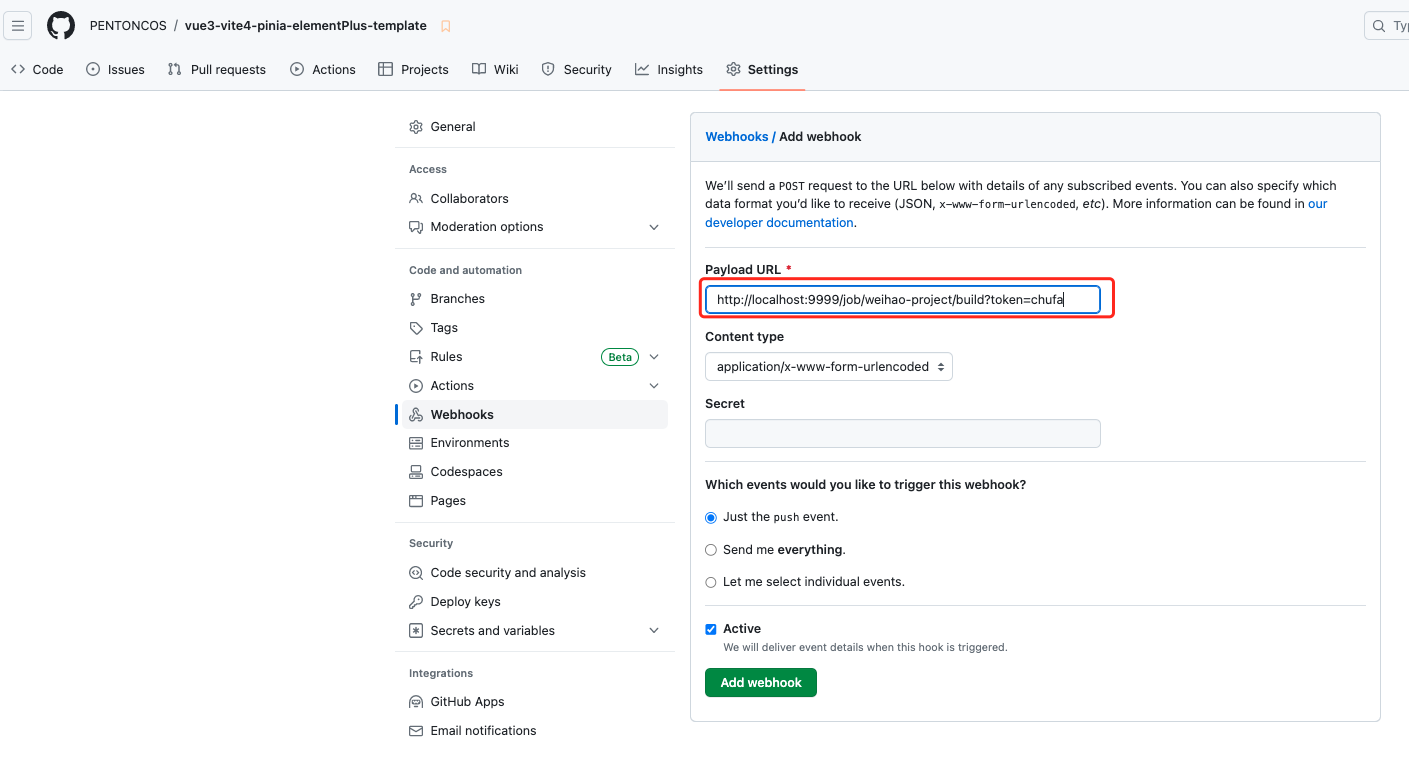Click inside the Payload URL field
The height and width of the screenshot is (772, 1409).
point(903,300)
